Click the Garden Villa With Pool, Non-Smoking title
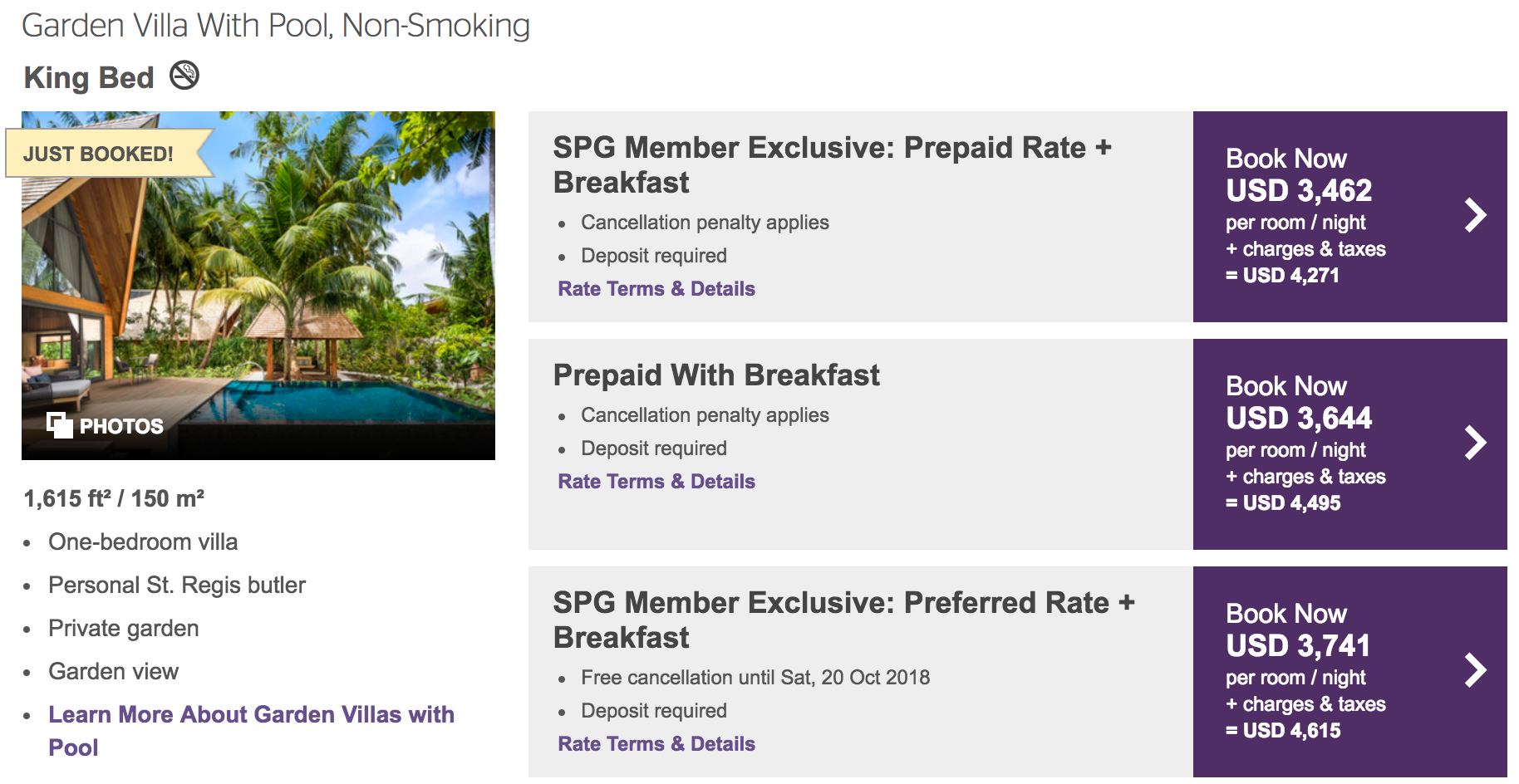Screen dimensions: 1519x784 click(276, 26)
